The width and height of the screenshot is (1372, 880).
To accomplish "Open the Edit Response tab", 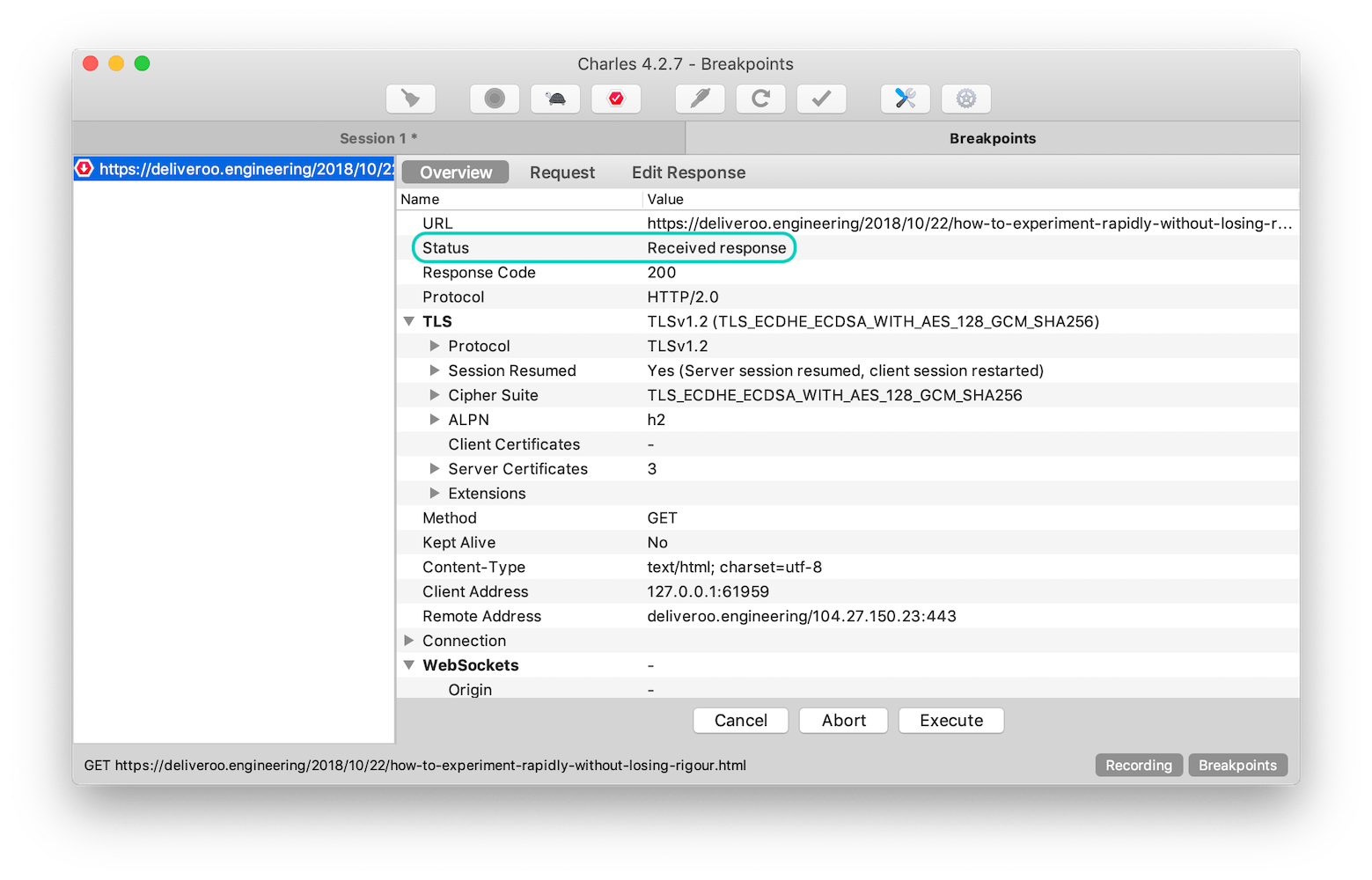I will click(x=688, y=172).
